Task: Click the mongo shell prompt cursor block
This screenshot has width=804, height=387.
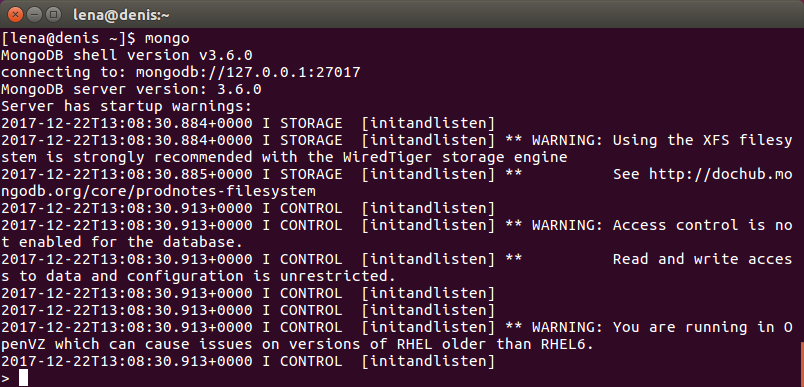Action: click(x=24, y=378)
